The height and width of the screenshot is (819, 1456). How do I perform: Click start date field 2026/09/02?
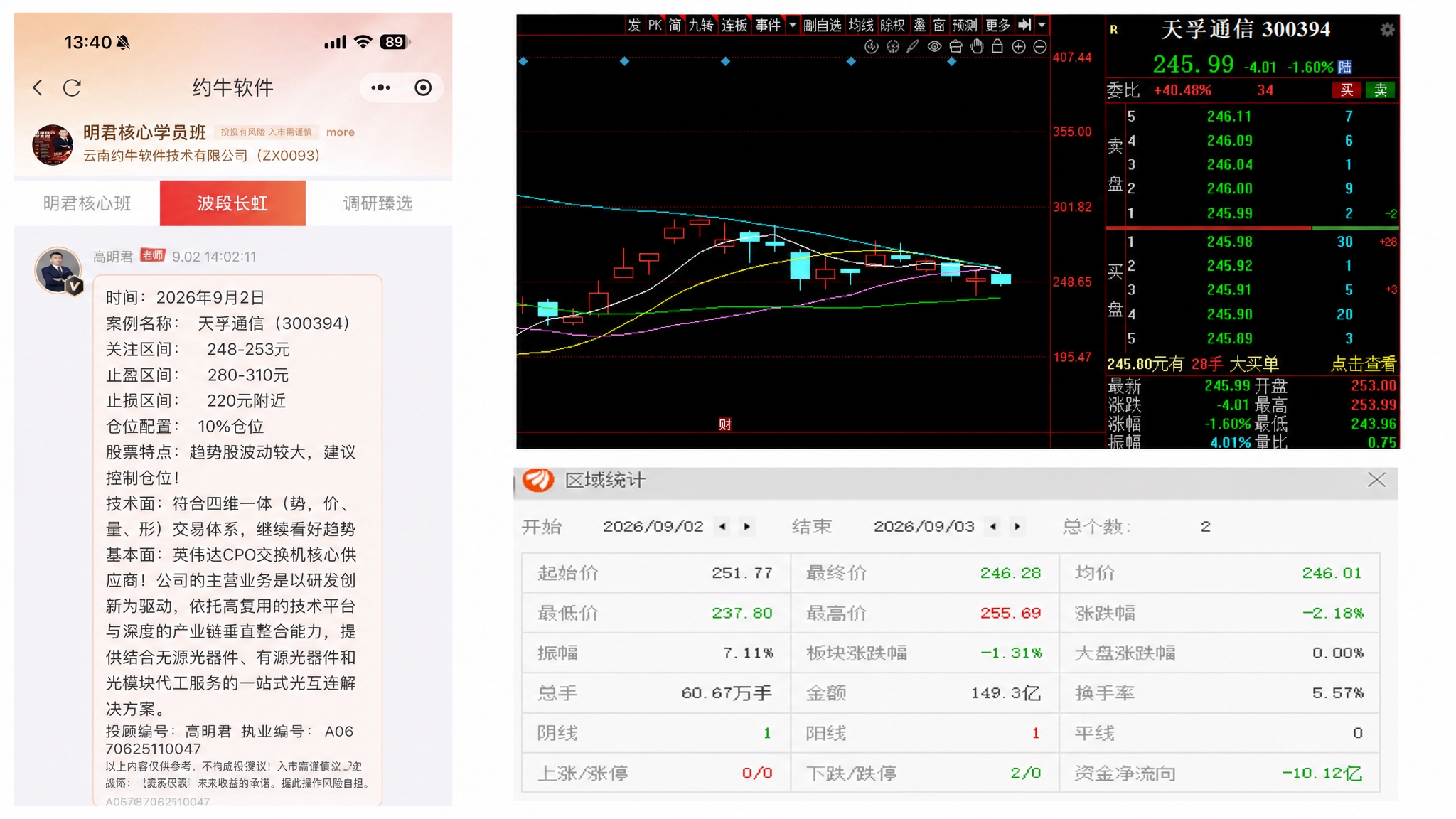653,527
